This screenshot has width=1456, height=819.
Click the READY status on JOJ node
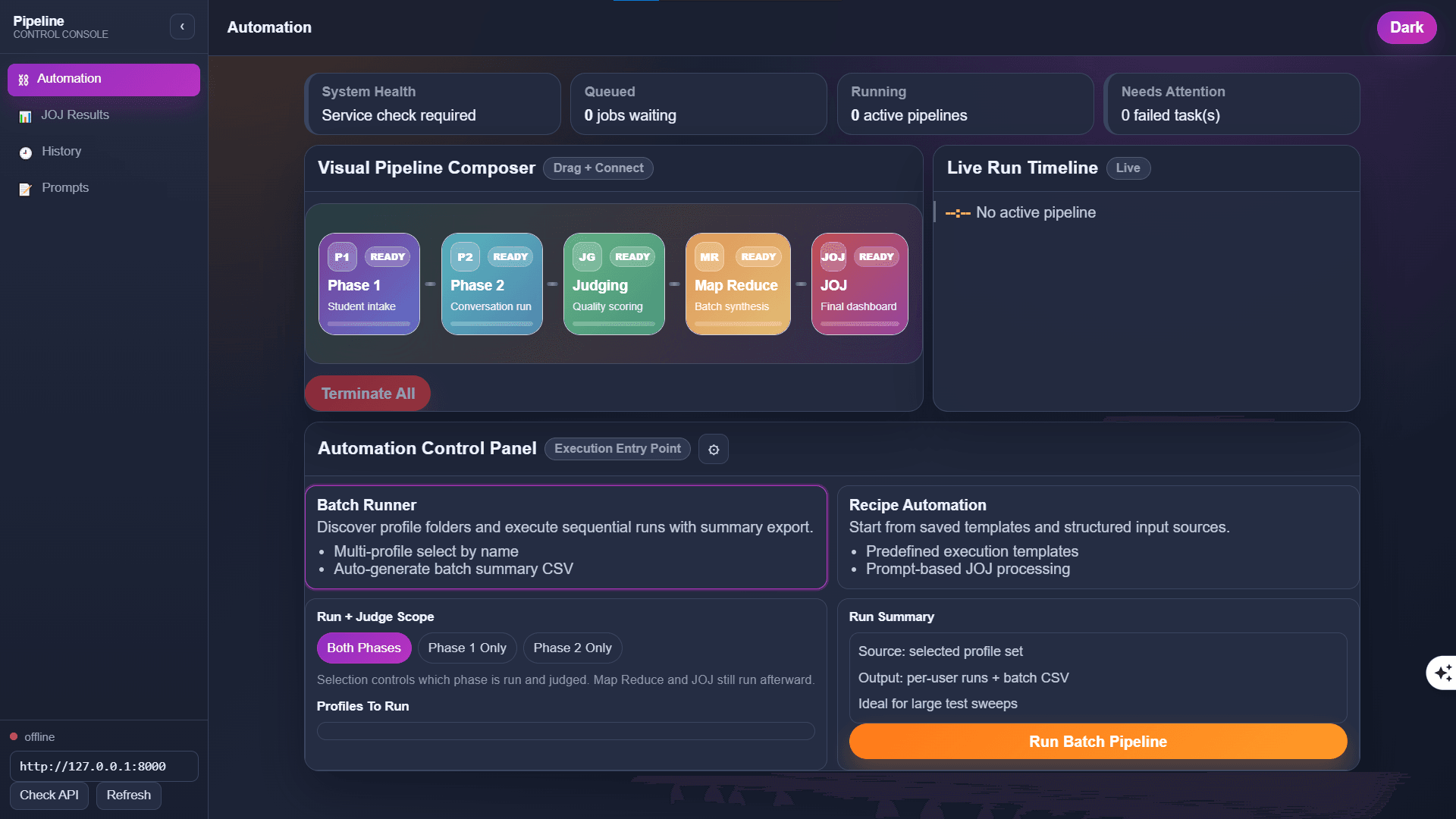(x=877, y=257)
